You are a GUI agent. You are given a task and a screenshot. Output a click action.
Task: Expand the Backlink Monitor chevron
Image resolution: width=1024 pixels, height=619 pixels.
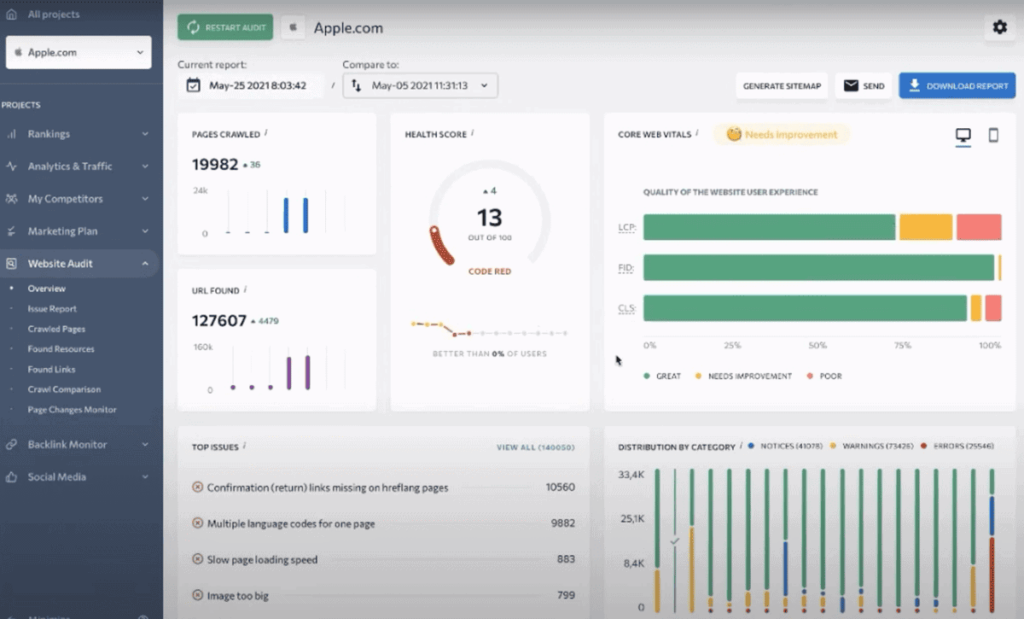coord(145,445)
